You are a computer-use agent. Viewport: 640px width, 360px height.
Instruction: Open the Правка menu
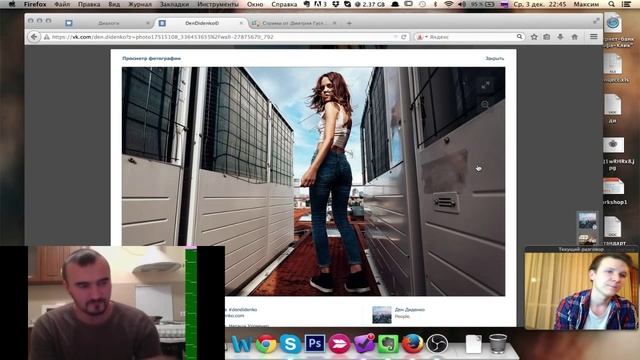(x=89, y=4)
